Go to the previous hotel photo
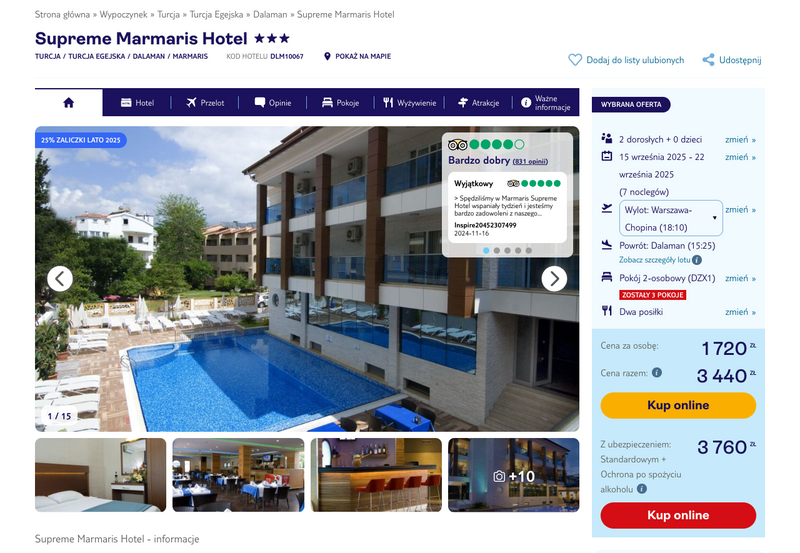The image size is (800, 553). (60, 279)
